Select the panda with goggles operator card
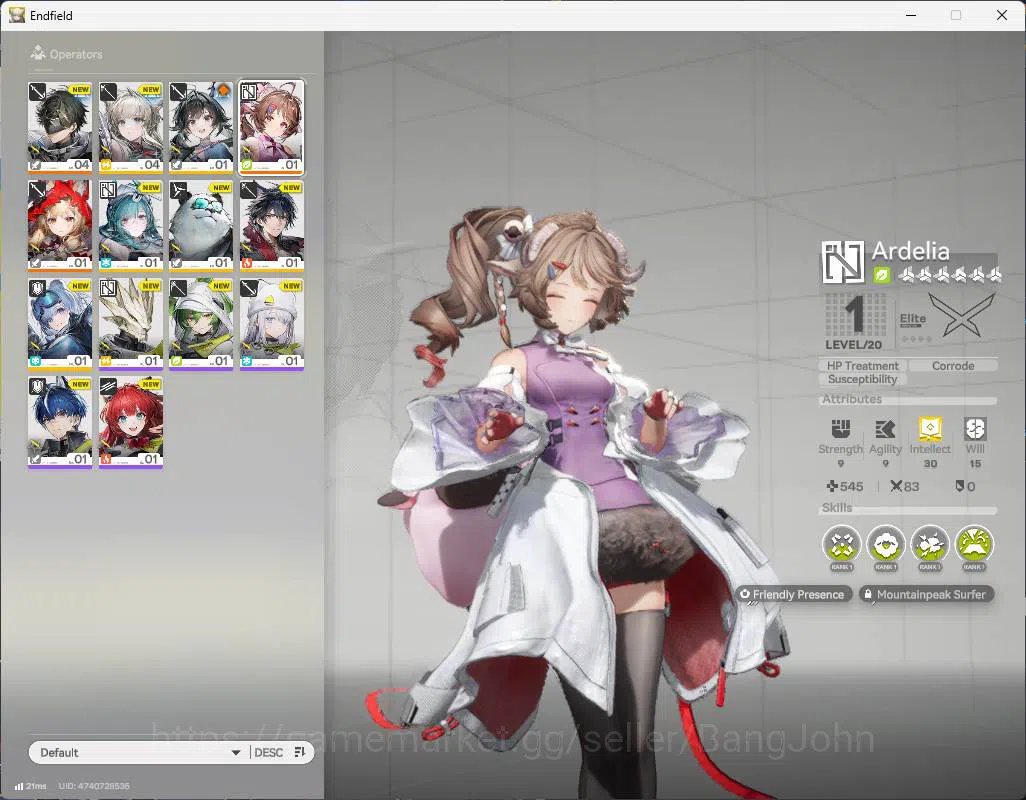Screen dimensions: 1026x800 201,225
